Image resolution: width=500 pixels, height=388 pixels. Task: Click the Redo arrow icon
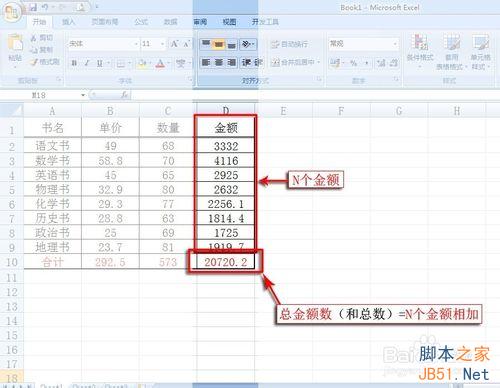(x=63, y=7)
